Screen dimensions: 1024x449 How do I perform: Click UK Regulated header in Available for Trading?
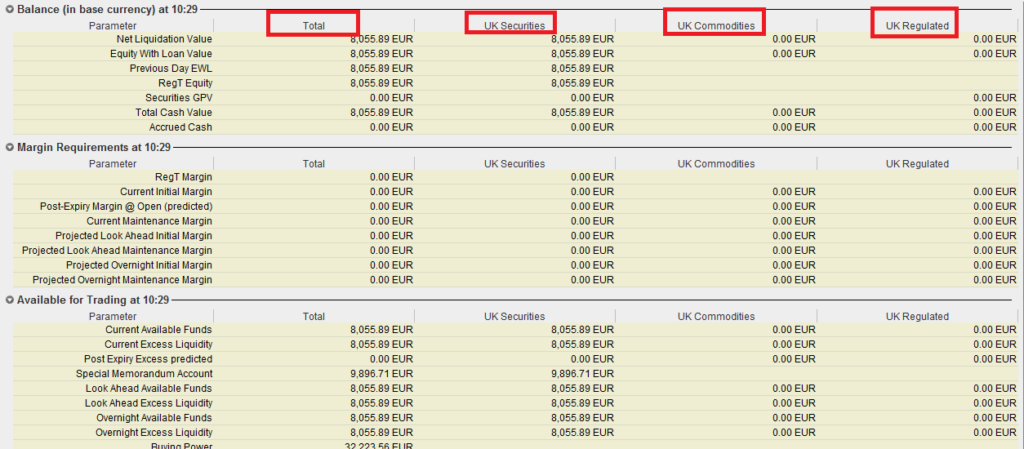(x=917, y=317)
